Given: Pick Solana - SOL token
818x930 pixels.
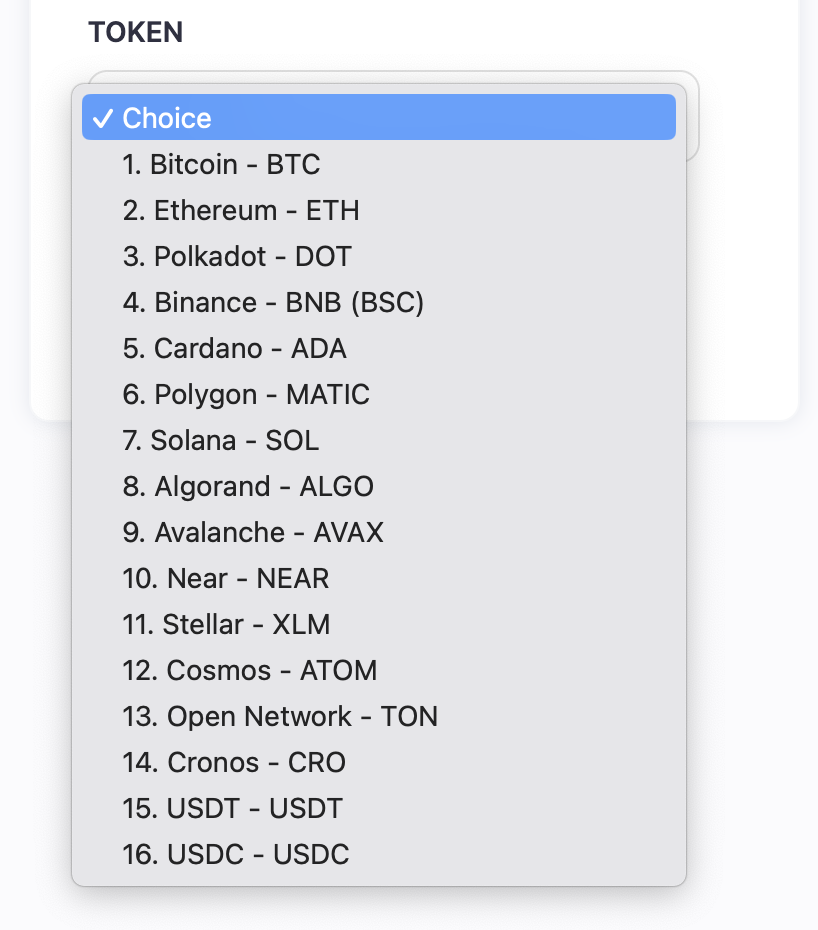Looking at the screenshot, I should tap(221, 440).
